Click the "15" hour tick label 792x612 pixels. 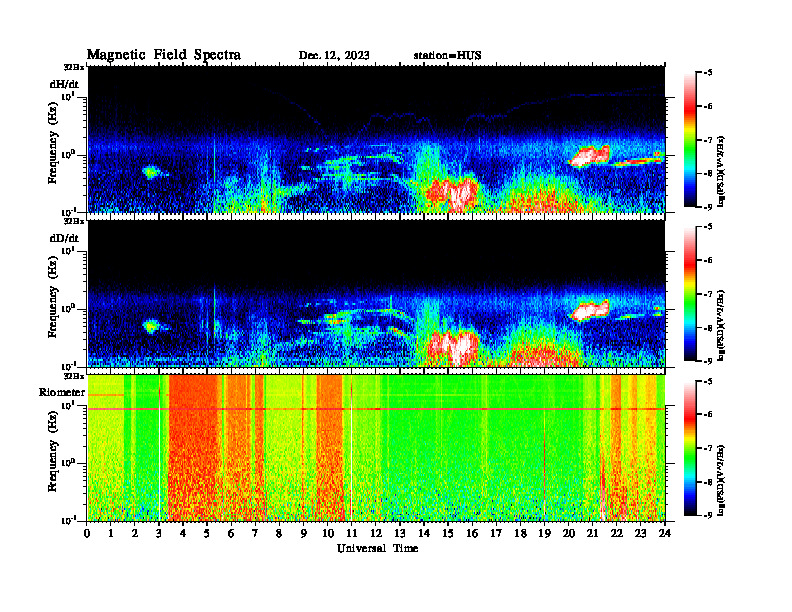click(x=448, y=533)
